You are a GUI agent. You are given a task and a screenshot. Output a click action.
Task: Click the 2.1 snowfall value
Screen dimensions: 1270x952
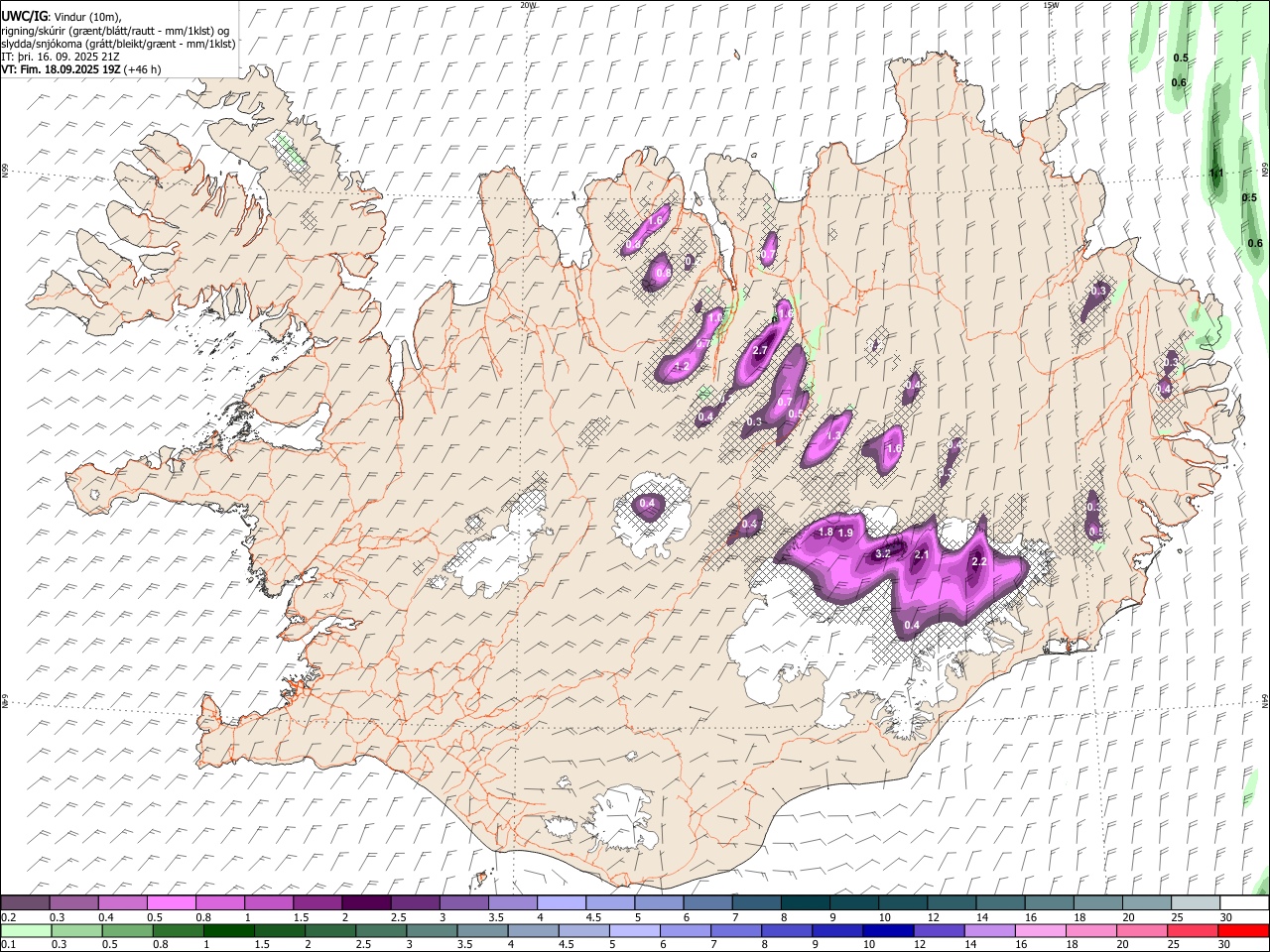[x=921, y=554]
